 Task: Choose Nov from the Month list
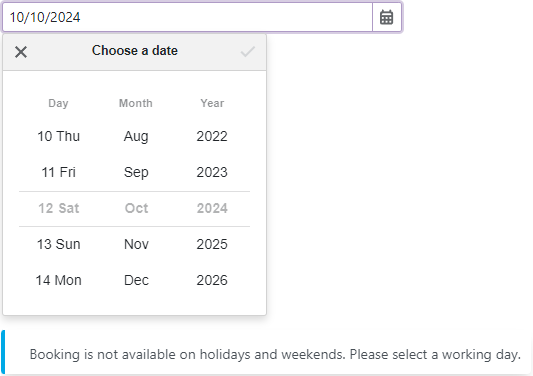click(136, 244)
